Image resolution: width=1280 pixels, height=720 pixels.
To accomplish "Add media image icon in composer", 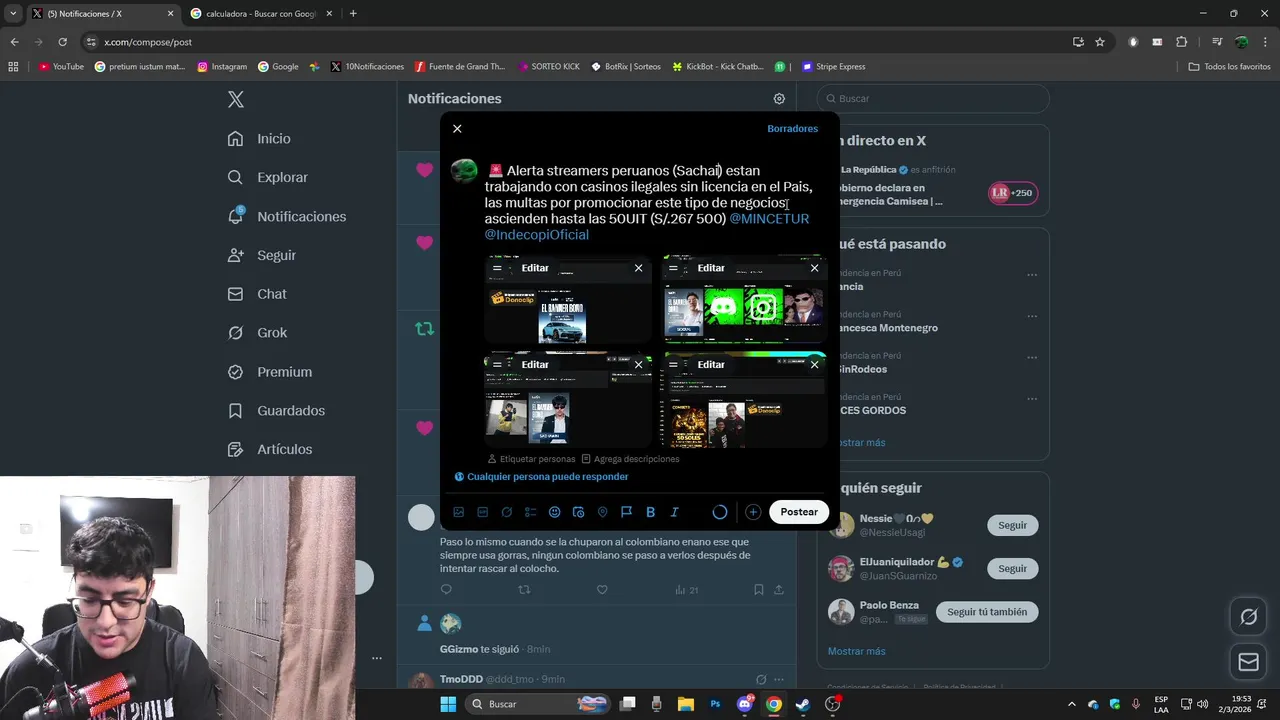I will 459,512.
